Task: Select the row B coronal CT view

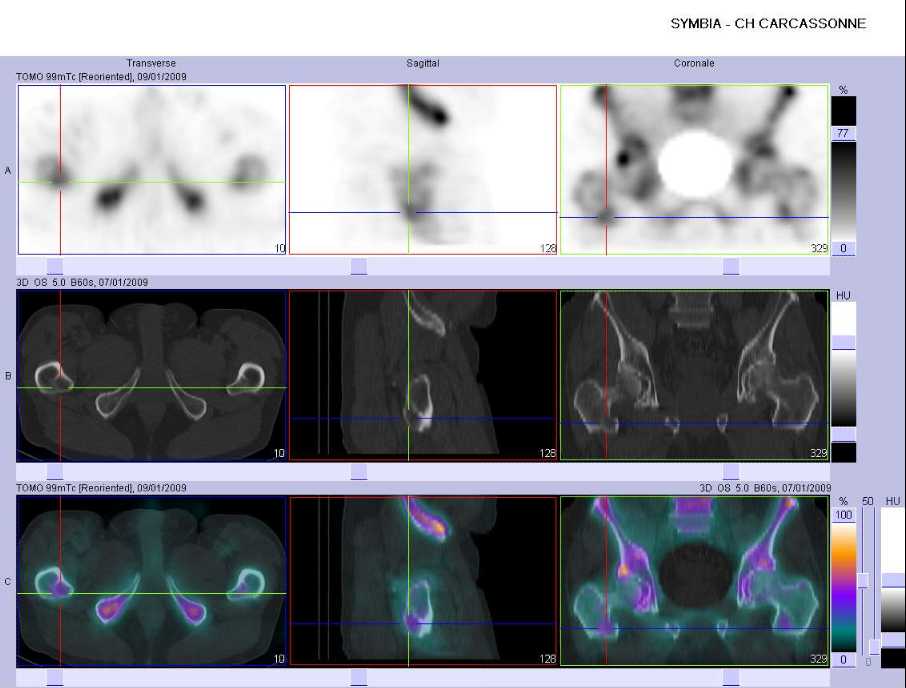Action: pos(695,375)
